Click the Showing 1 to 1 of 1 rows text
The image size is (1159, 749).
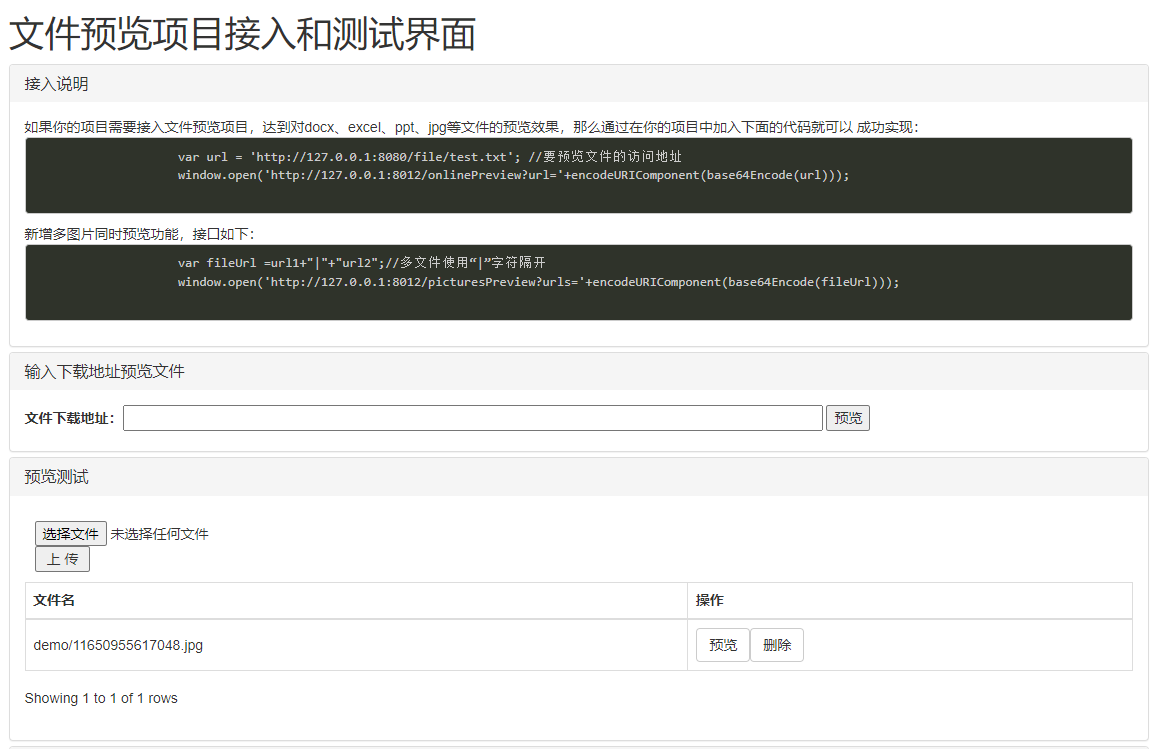(x=101, y=698)
